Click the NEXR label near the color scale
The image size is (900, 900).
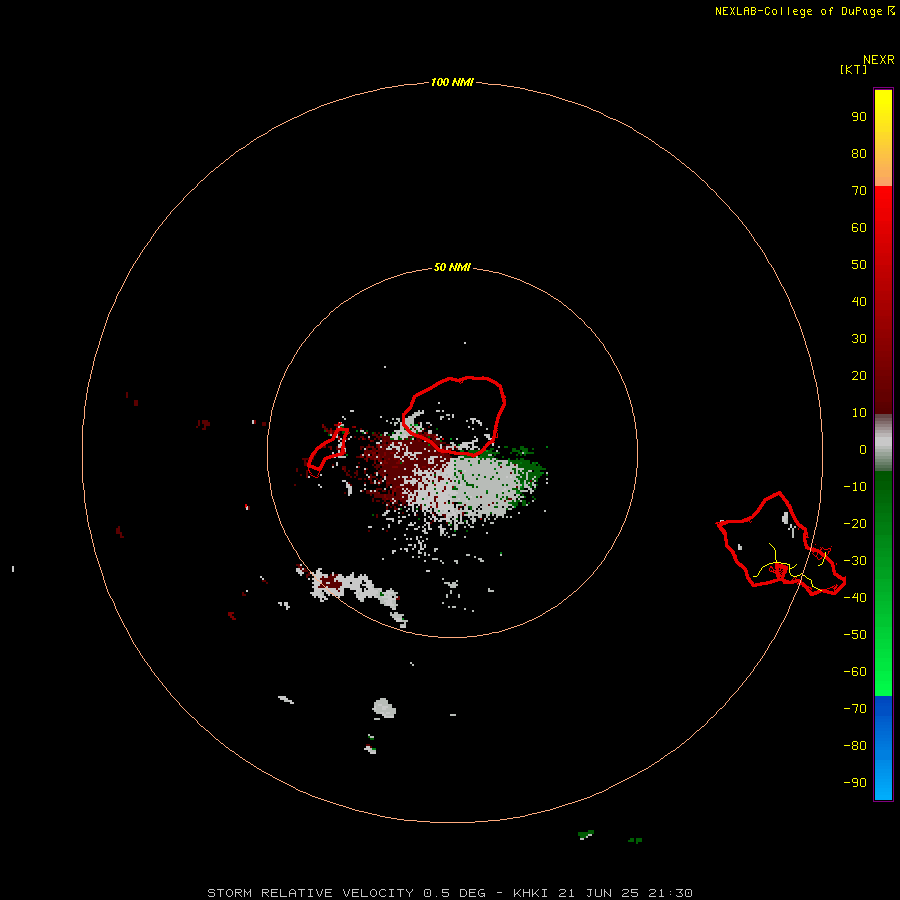879,60
